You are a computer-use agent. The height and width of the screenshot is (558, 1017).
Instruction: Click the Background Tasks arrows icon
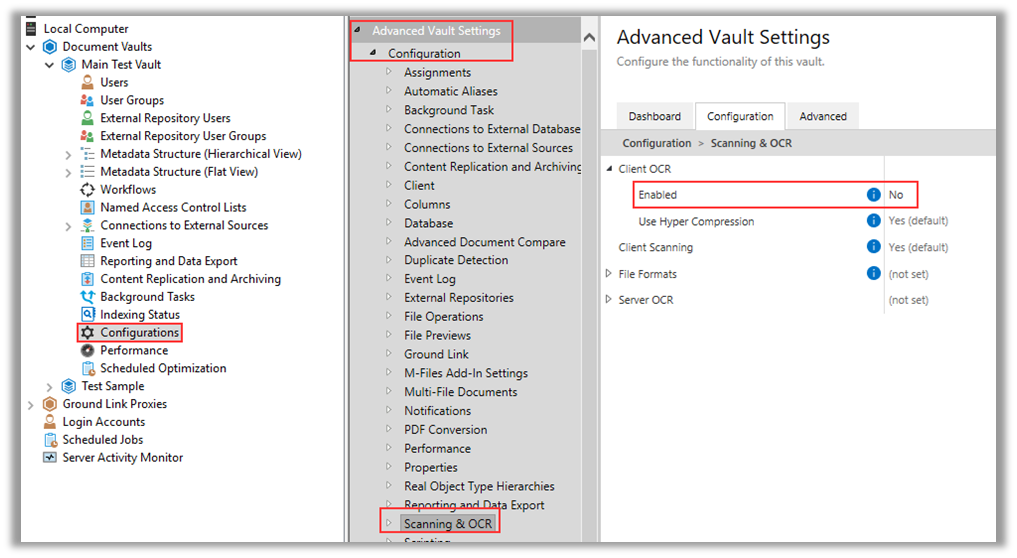87,297
